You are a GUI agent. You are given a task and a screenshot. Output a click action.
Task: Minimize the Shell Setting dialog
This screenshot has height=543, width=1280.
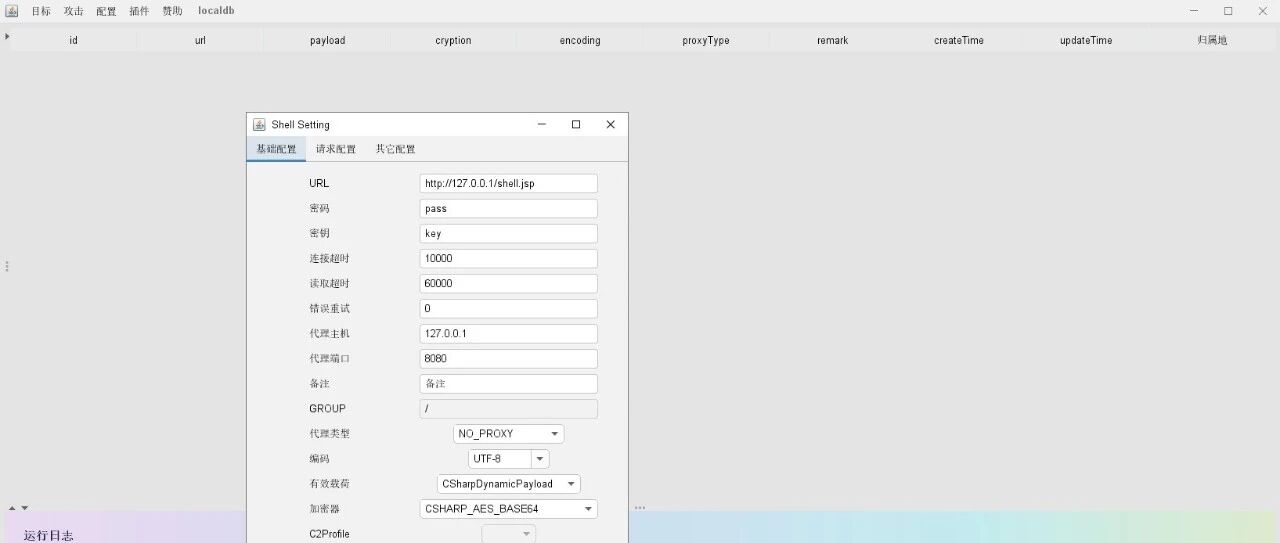tap(542, 124)
